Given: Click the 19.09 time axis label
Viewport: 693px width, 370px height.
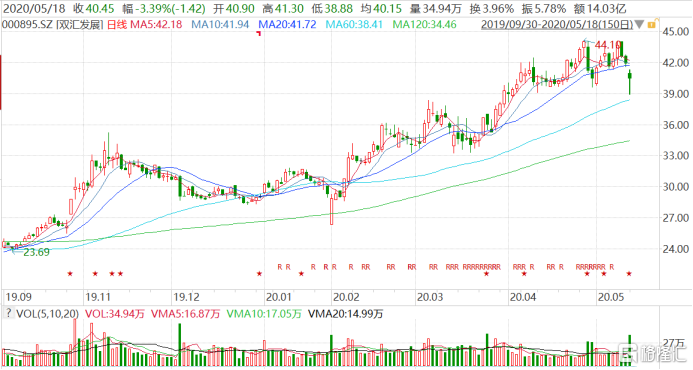Looking at the screenshot, I should [x=18, y=297].
